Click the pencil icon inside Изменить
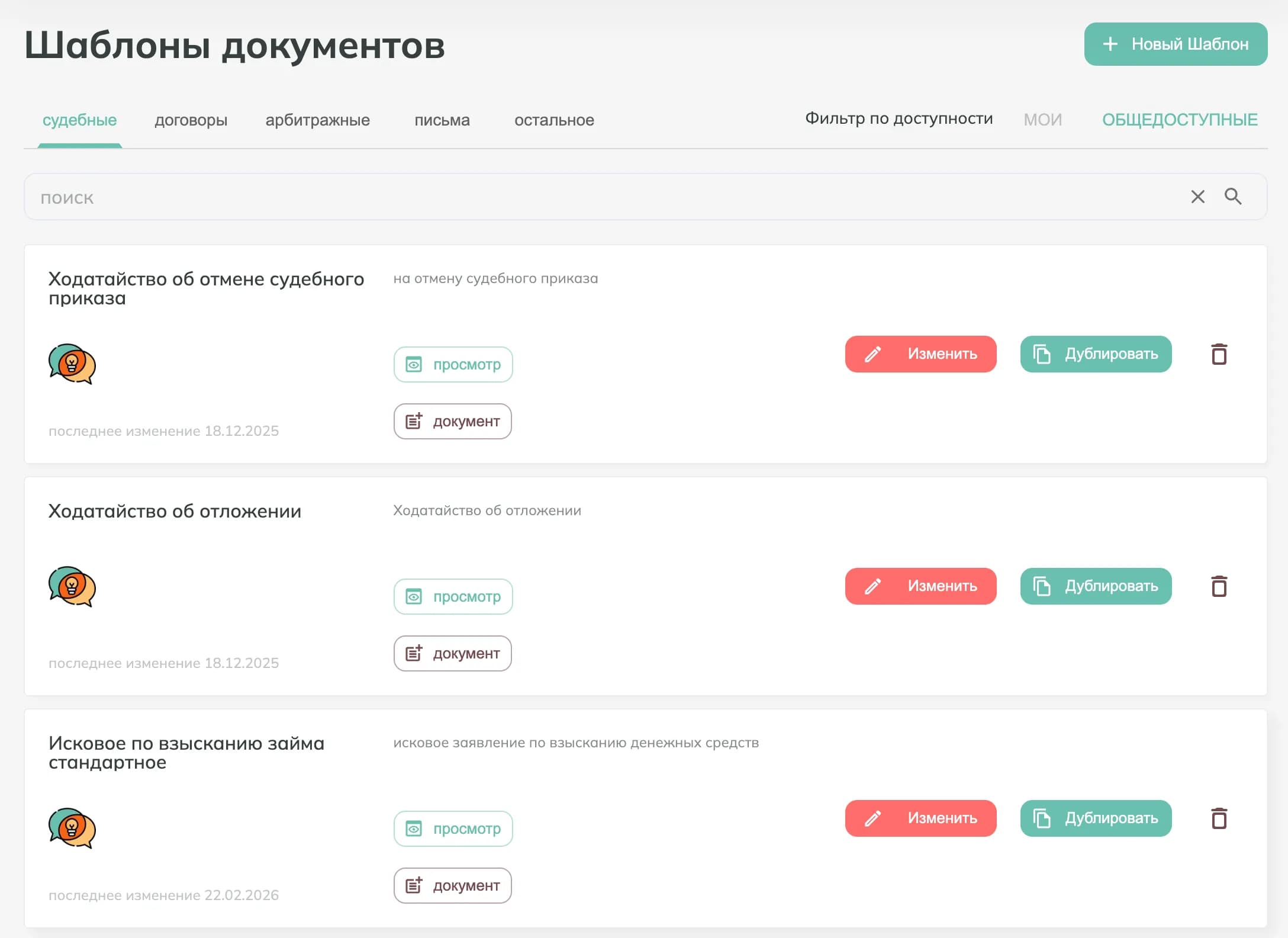1288x938 pixels. pyautogui.click(x=871, y=354)
